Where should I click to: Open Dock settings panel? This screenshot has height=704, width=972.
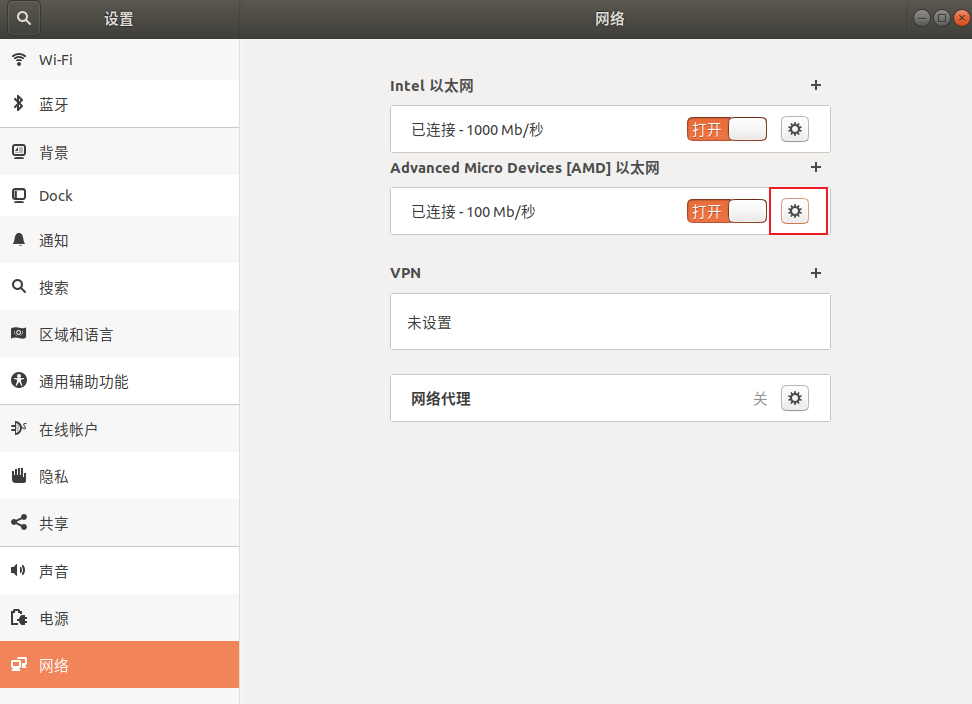[x=119, y=196]
